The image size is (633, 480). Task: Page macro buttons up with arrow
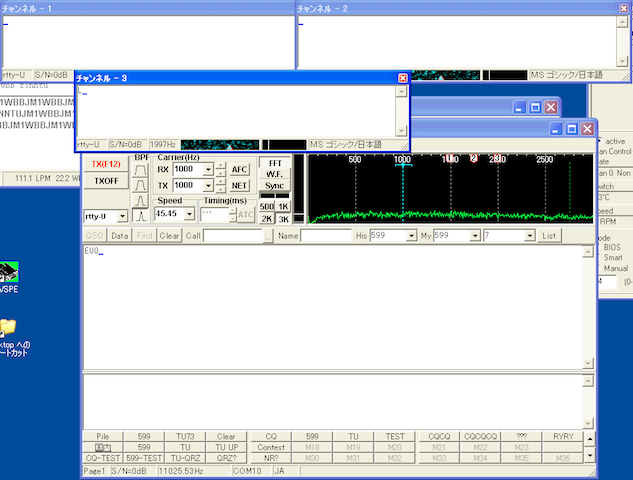coord(590,439)
